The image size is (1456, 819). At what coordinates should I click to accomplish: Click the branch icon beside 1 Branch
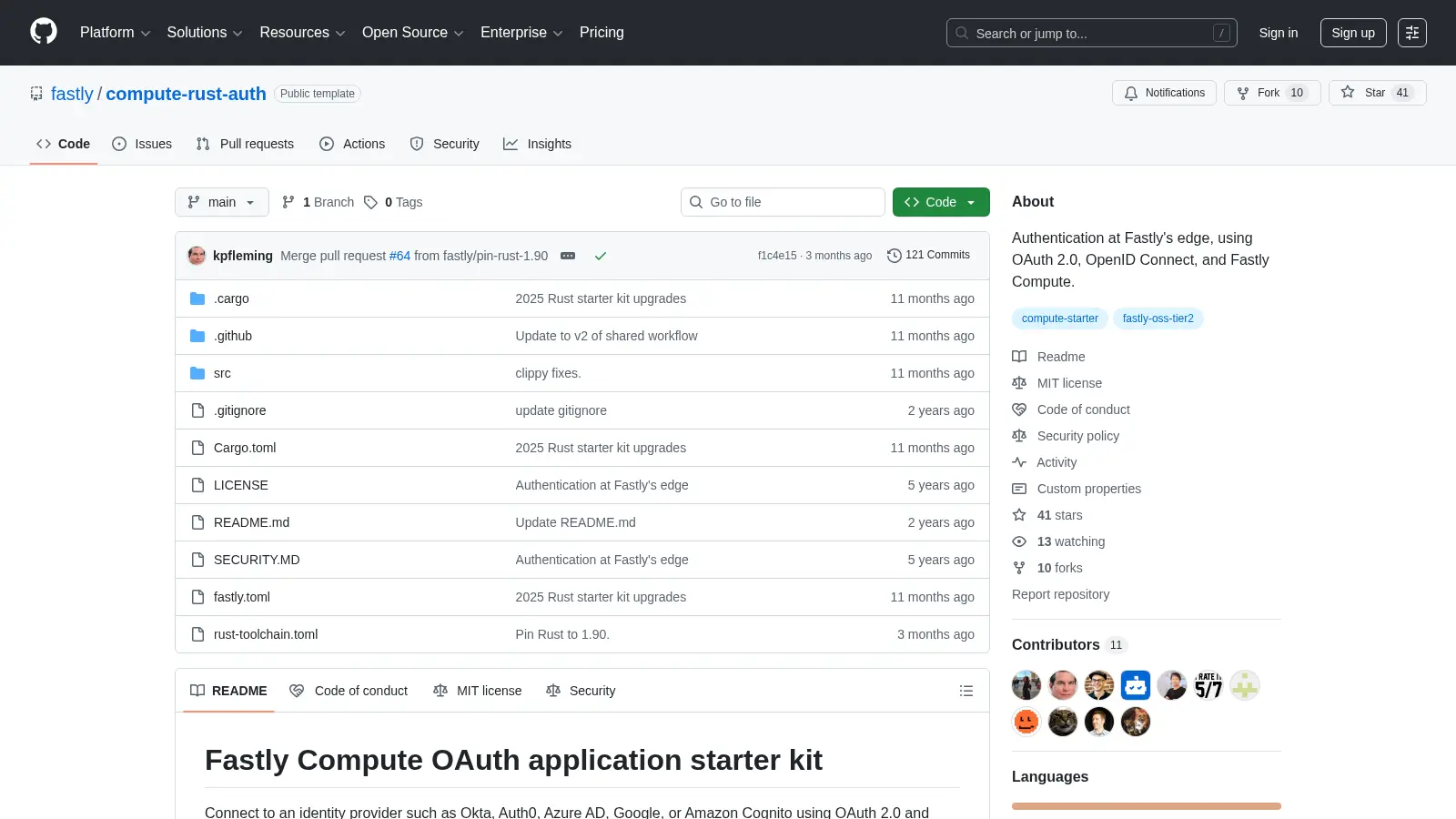coord(288,202)
